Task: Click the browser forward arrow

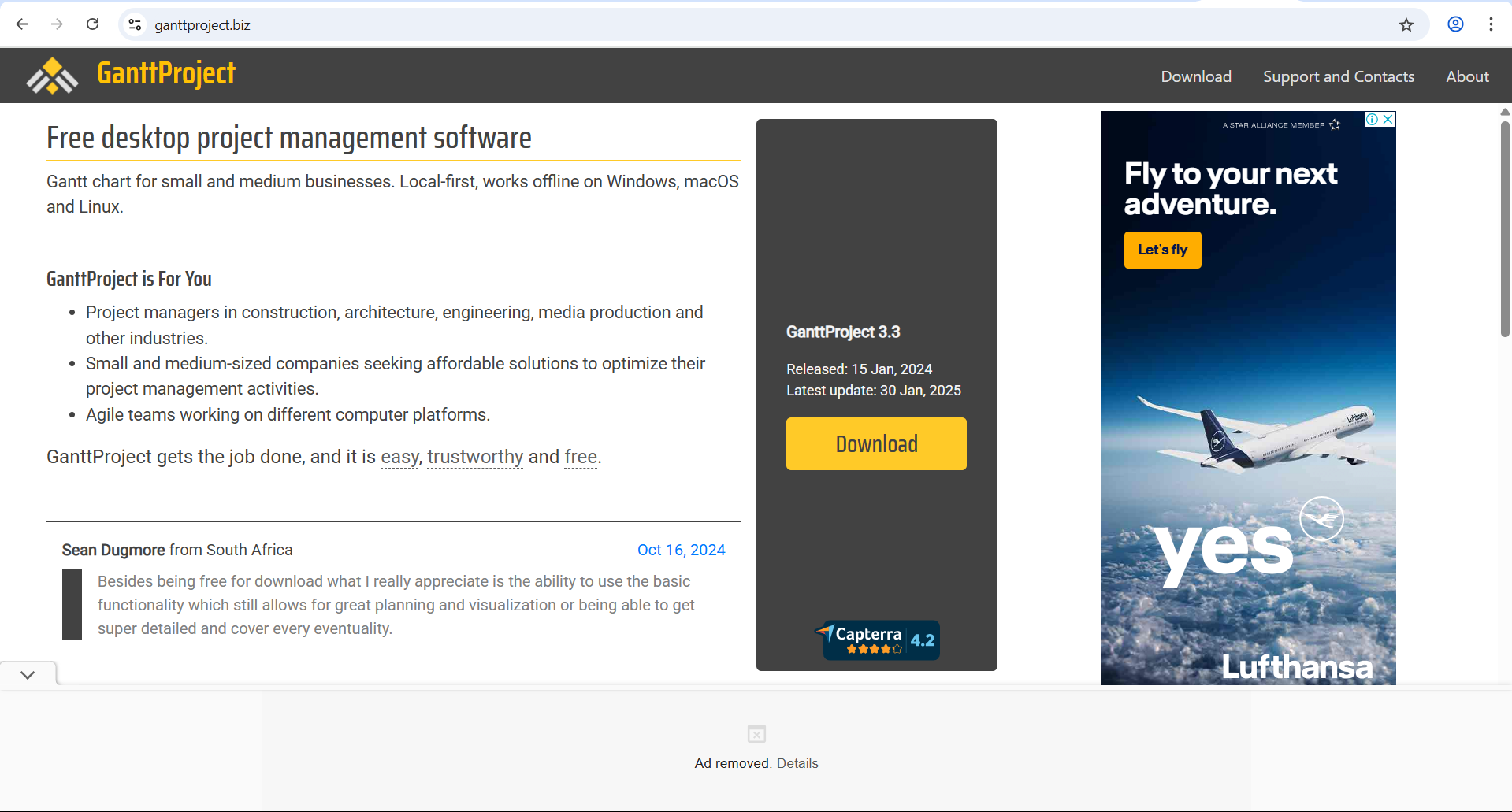Action: (x=57, y=24)
